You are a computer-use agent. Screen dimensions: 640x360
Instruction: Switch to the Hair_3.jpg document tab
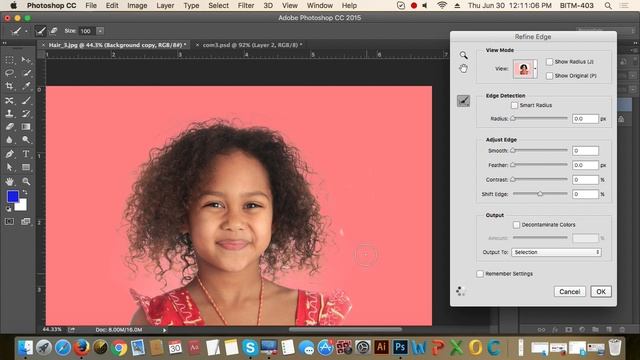117,45
